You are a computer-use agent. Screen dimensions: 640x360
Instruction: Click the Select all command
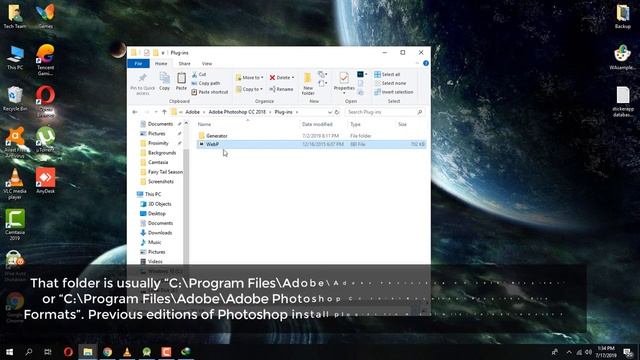point(387,74)
